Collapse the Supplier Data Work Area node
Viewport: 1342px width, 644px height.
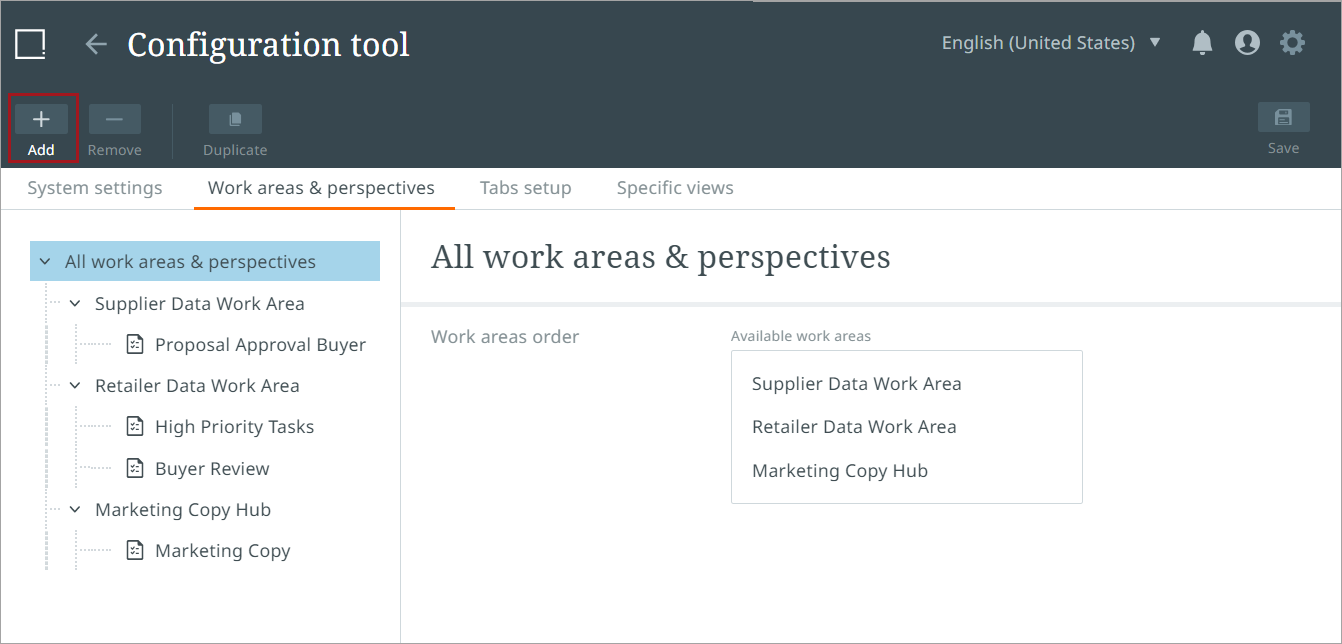(75, 304)
